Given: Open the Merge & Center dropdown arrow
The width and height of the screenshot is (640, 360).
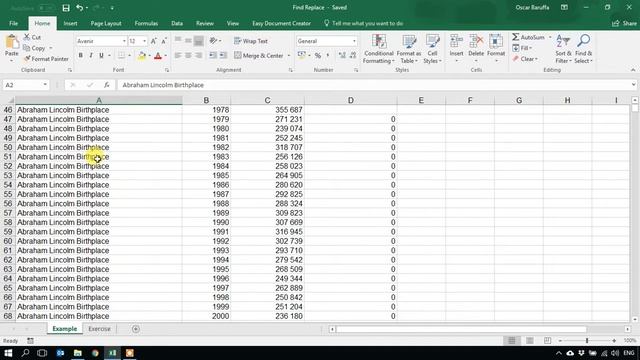Looking at the screenshot, I should 289,56.
